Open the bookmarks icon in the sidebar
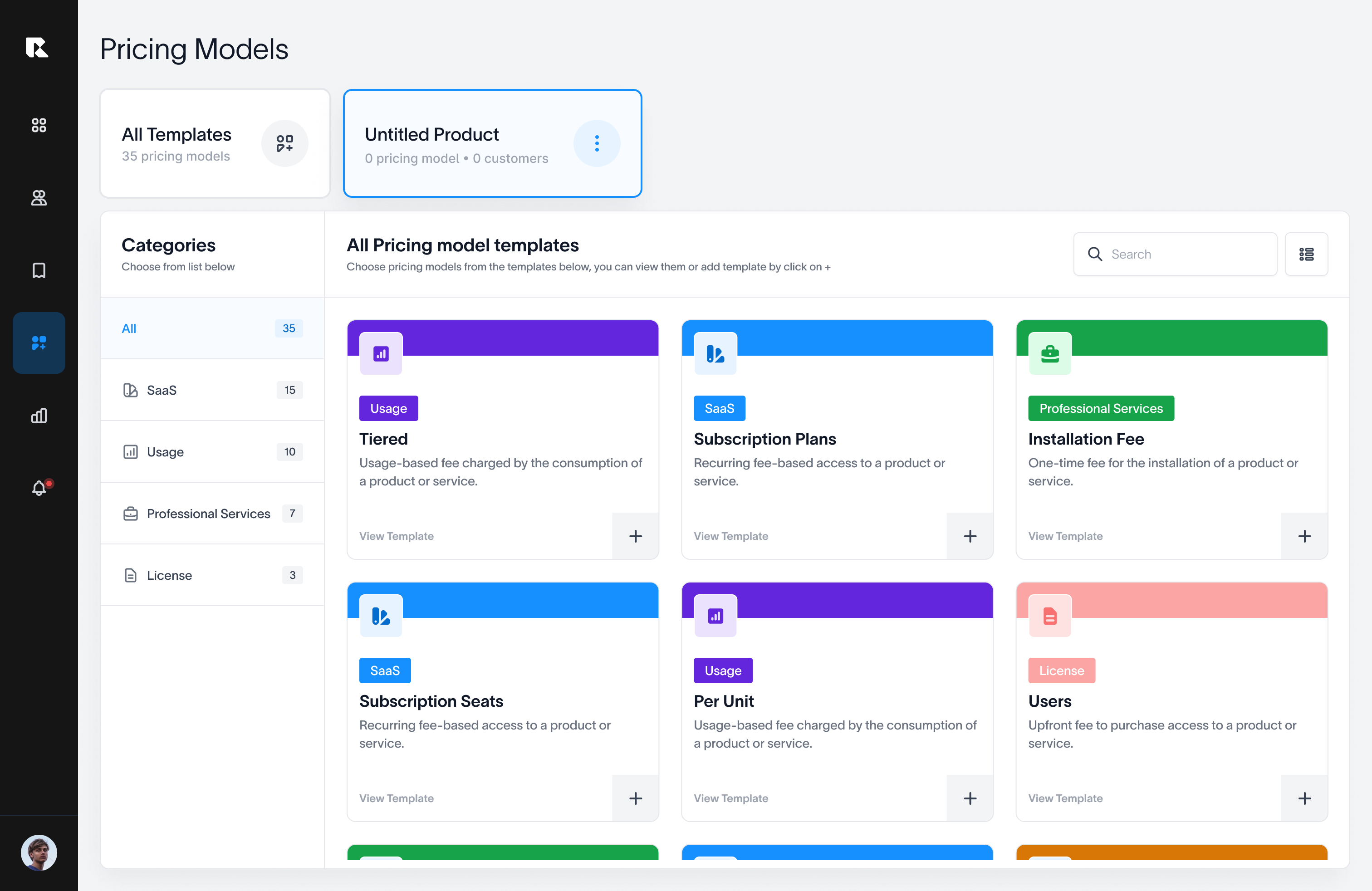 pyautogui.click(x=39, y=270)
